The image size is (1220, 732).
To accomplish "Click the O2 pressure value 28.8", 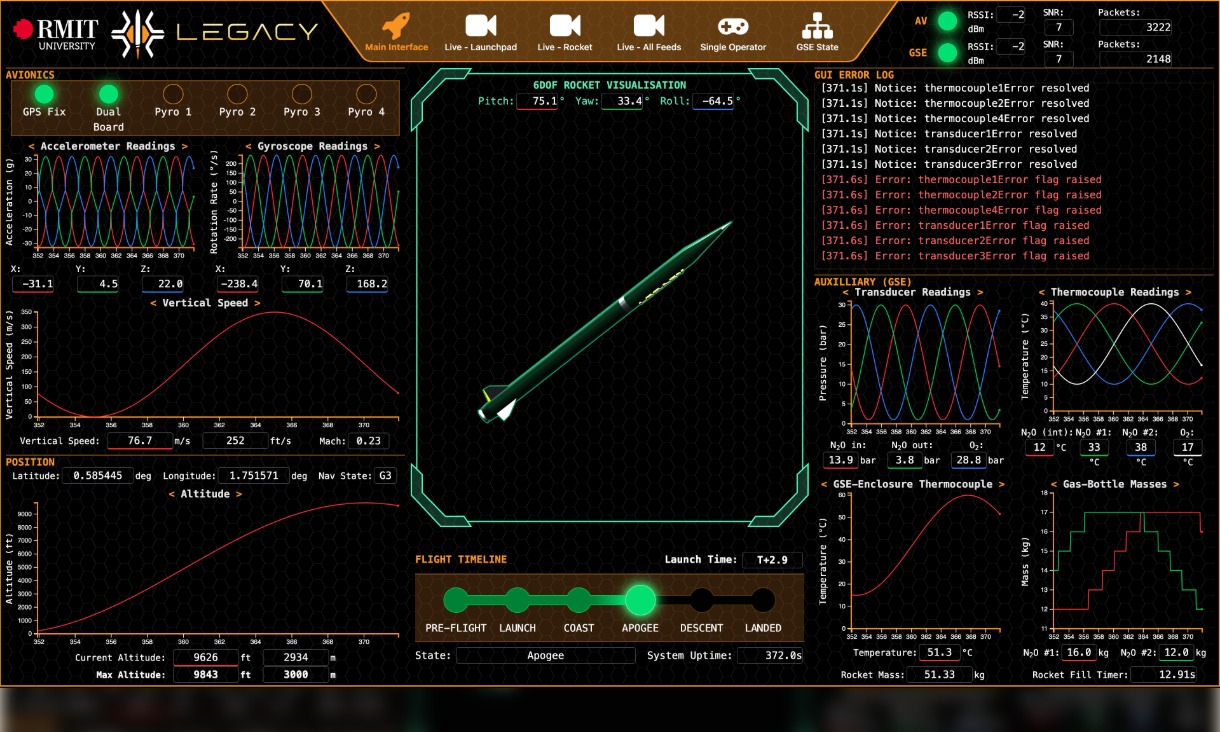I will [968, 460].
